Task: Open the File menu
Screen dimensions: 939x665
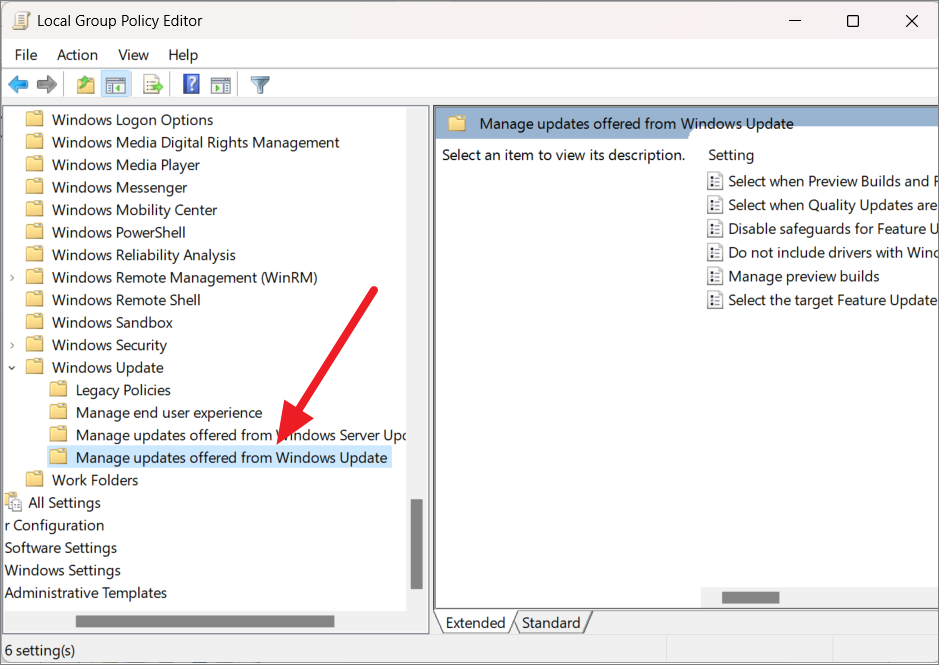Action: click(x=26, y=55)
